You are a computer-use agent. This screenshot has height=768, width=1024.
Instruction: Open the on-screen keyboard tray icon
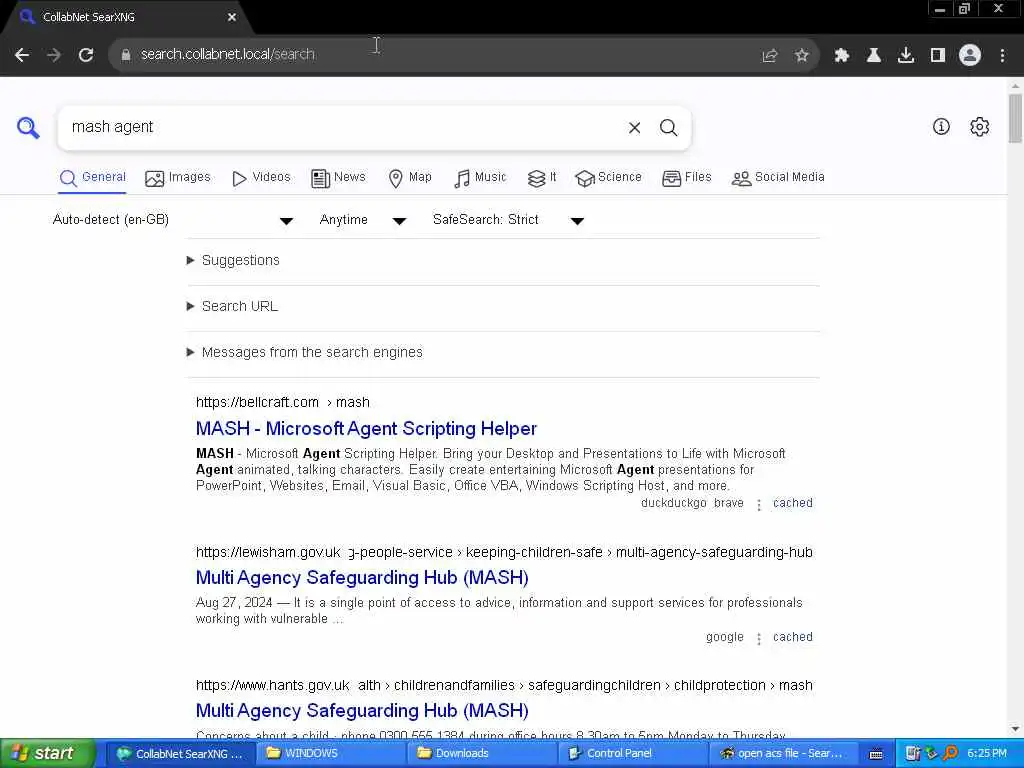pyautogui.click(x=876, y=754)
